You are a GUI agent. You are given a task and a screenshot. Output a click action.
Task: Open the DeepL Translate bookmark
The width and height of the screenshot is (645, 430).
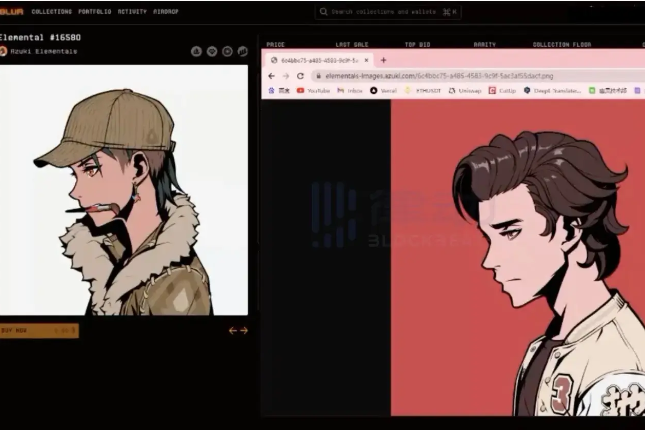pos(552,91)
